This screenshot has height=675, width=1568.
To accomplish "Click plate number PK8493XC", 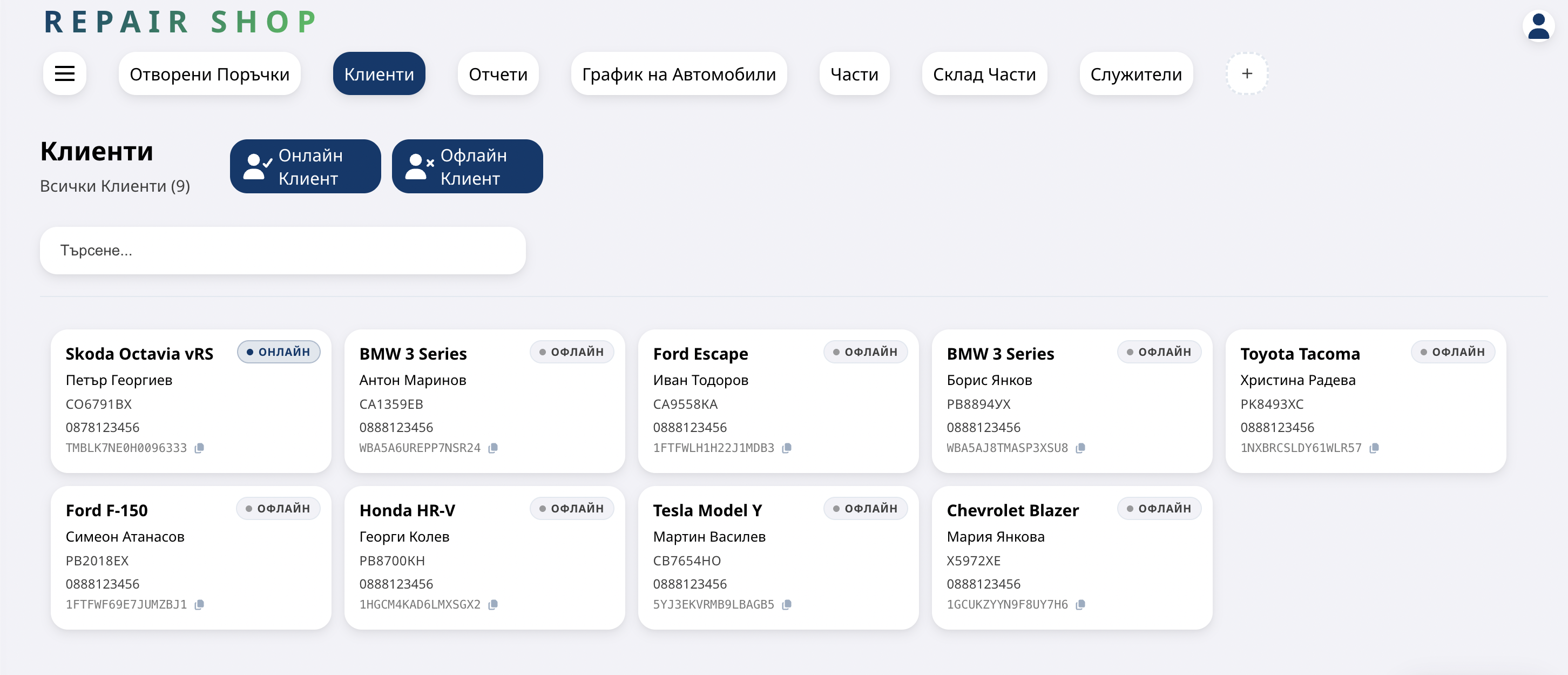I will pyautogui.click(x=1272, y=404).
